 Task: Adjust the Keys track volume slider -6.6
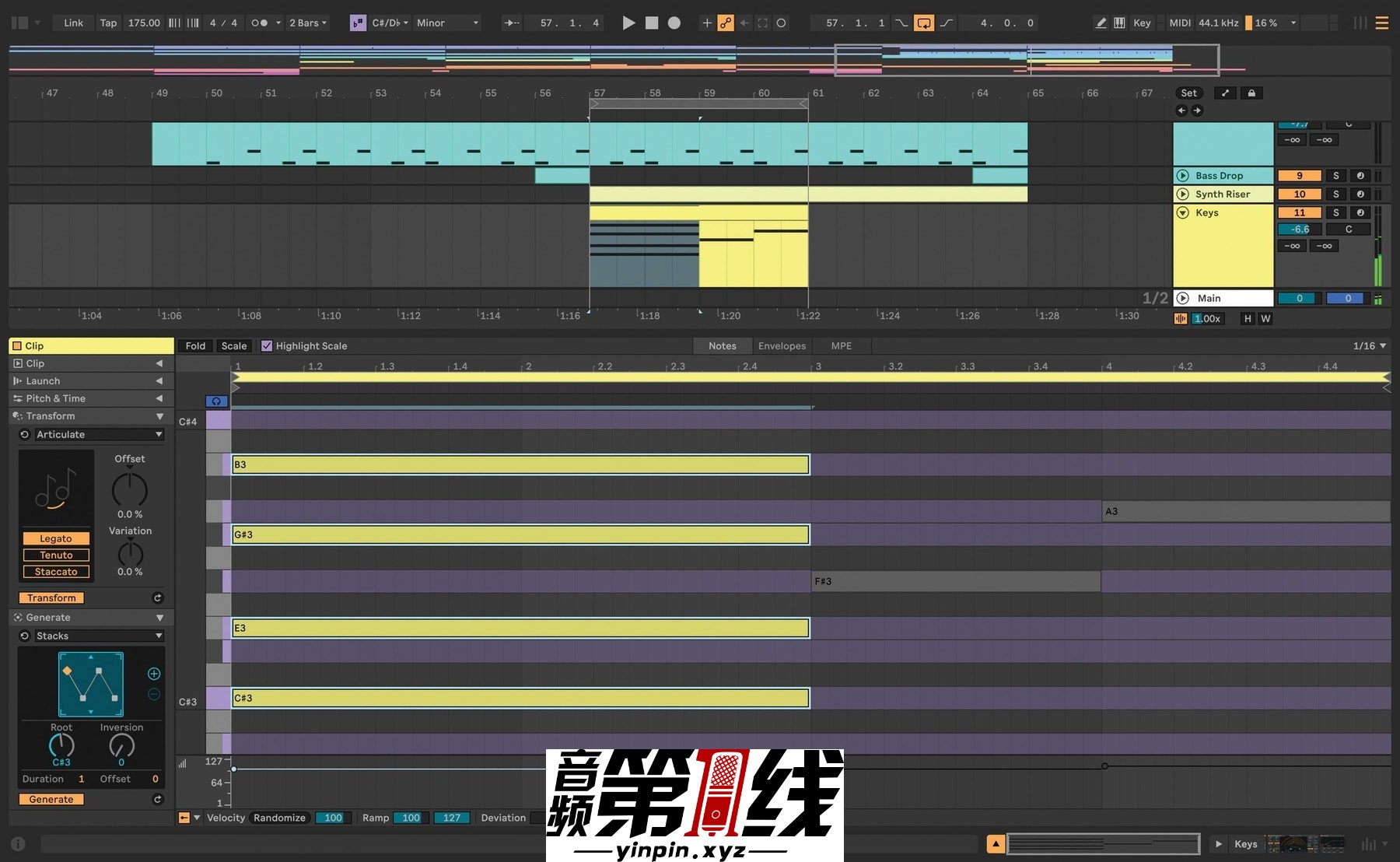1299,230
